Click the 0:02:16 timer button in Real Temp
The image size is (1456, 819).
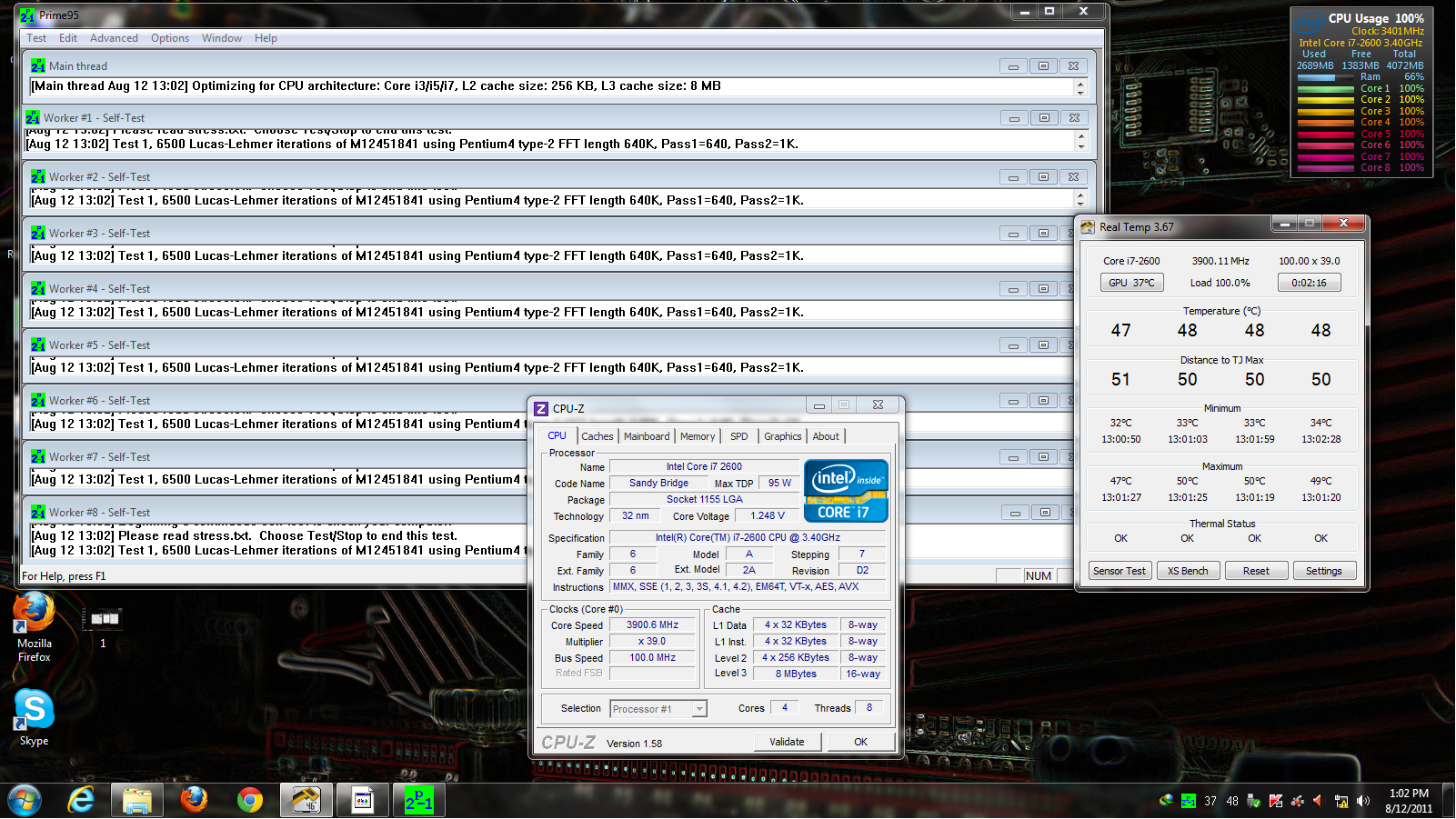point(1309,283)
